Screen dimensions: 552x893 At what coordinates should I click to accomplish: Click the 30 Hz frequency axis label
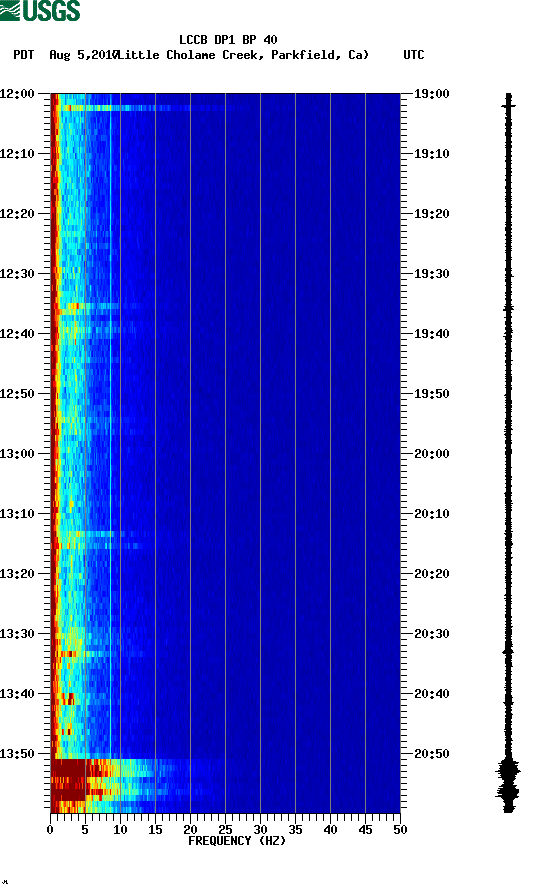pyautogui.click(x=260, y=830)
